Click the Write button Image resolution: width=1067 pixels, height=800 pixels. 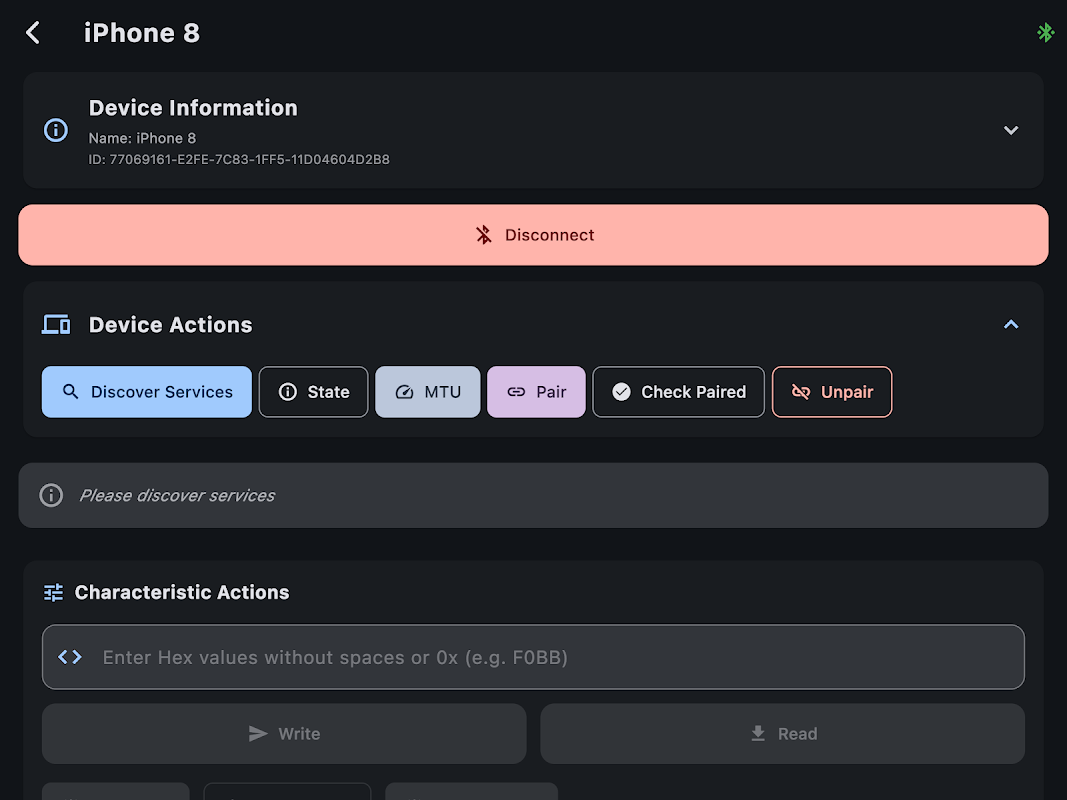pos(284,733)
